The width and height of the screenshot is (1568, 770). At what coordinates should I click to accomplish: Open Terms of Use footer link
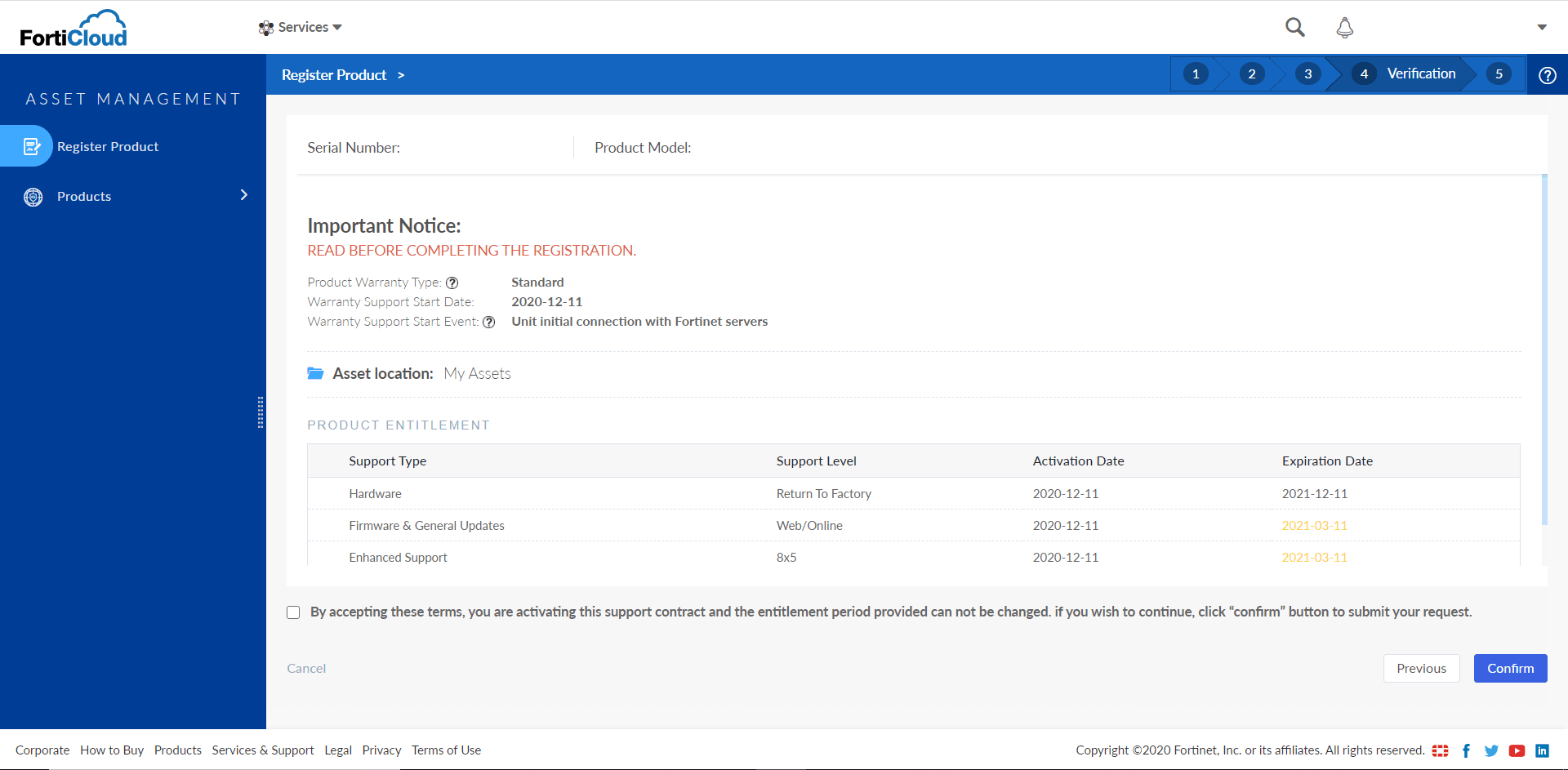point(447,750)
